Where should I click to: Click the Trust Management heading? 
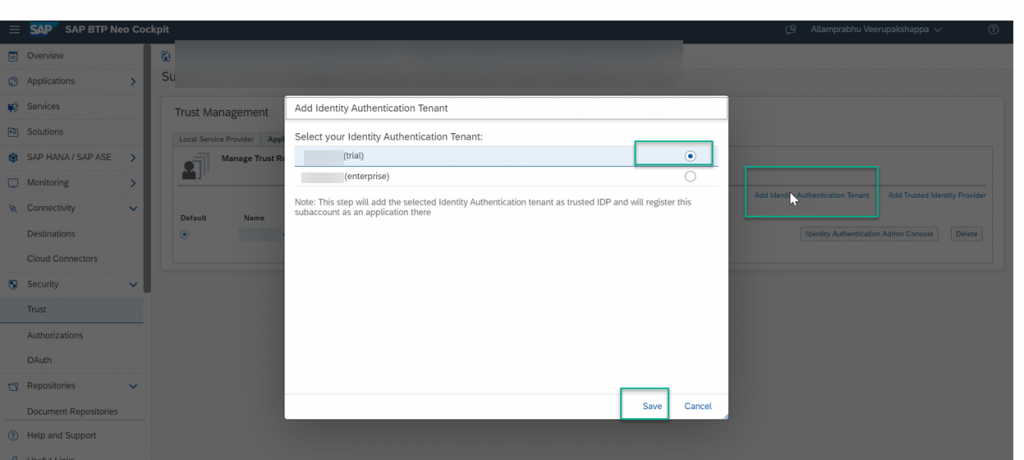[221, 112]
